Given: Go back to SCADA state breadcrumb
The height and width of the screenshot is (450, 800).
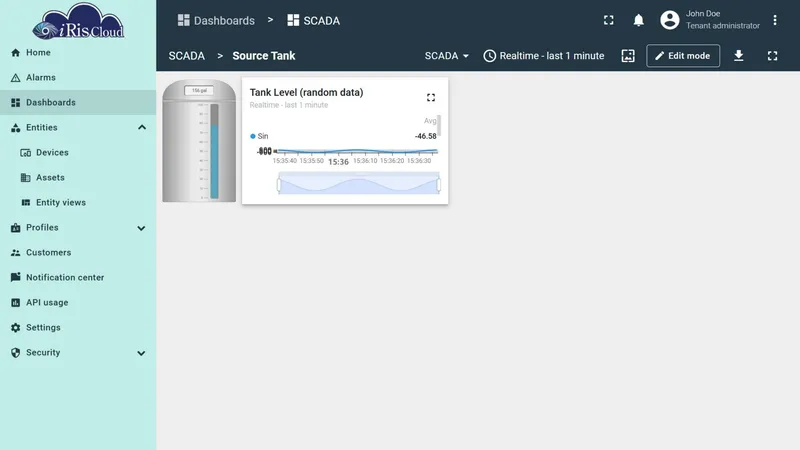Looking at the screenshot, I should click(x=187, y=56).
